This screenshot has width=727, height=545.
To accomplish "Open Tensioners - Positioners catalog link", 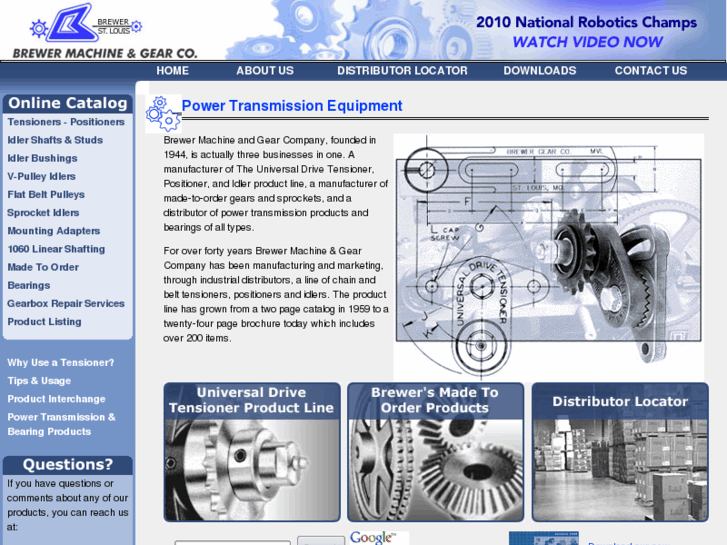I will coord(66,122).
